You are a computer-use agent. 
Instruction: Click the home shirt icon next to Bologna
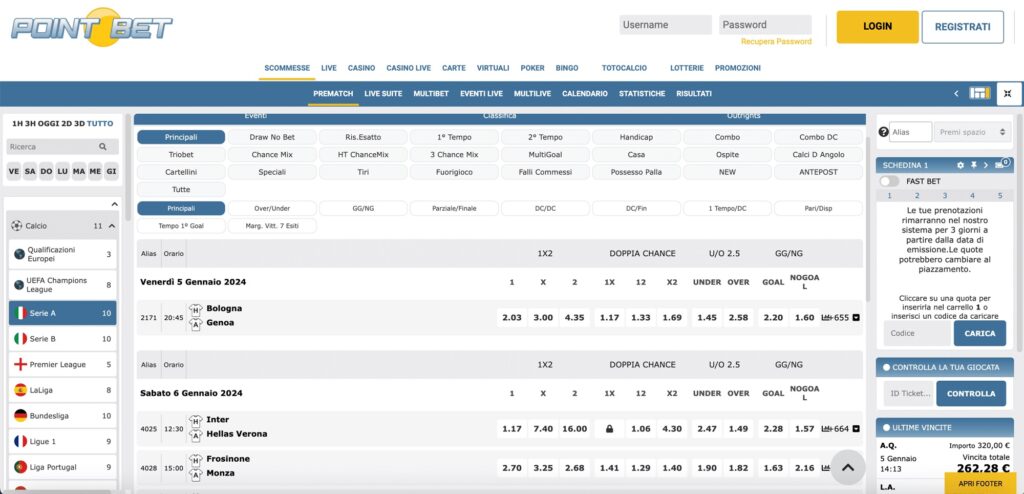click(195, 310)
